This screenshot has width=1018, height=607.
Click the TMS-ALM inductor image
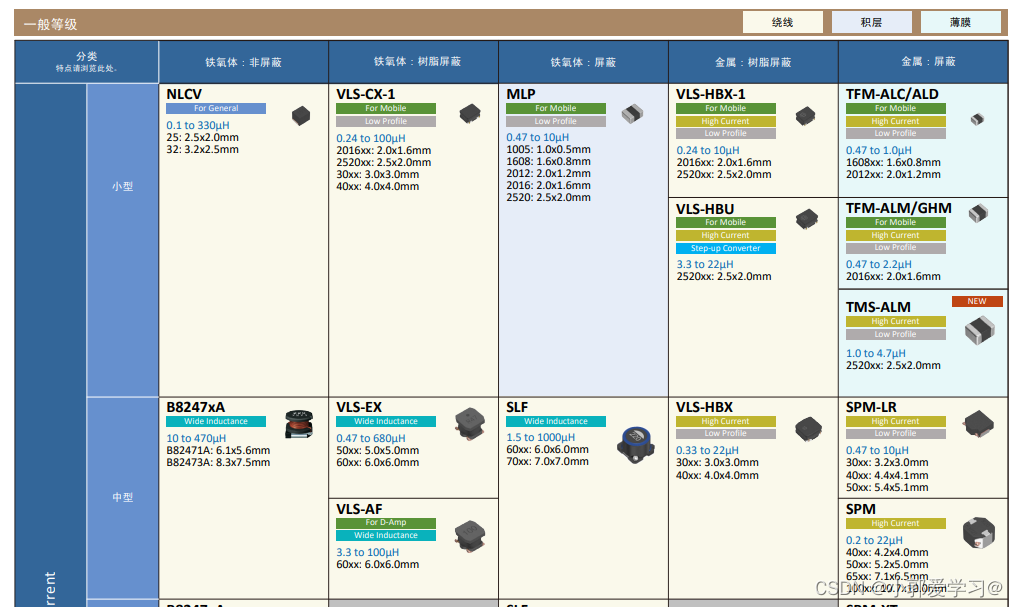coord(980,330)
